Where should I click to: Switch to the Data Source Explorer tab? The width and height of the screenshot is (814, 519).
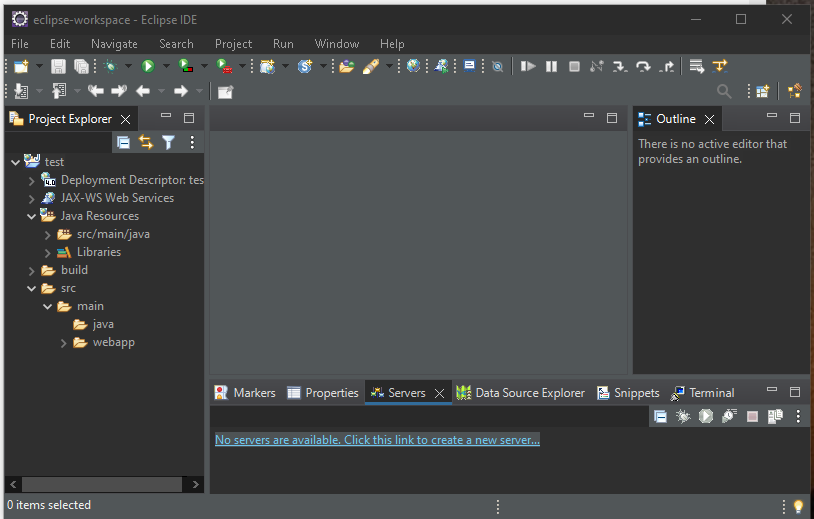pyautogui.click(x=520, y=393)
